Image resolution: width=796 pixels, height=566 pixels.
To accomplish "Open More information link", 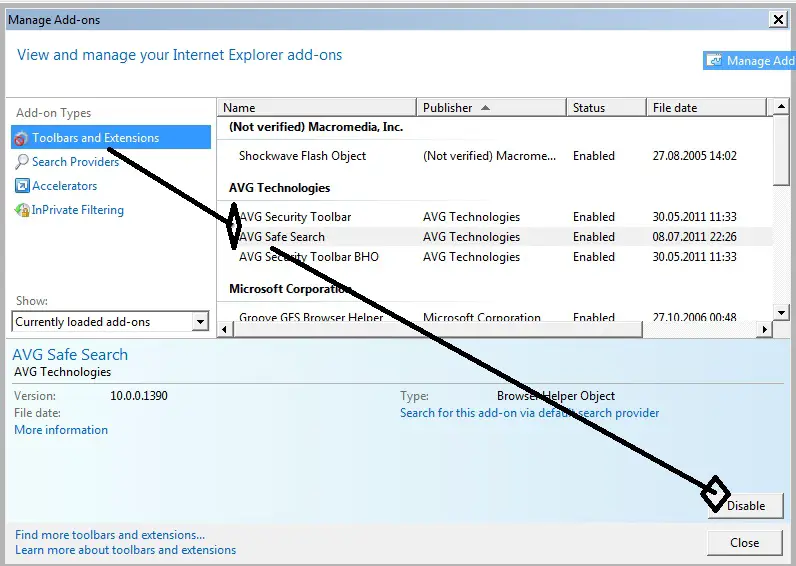I will click(61, 430).
